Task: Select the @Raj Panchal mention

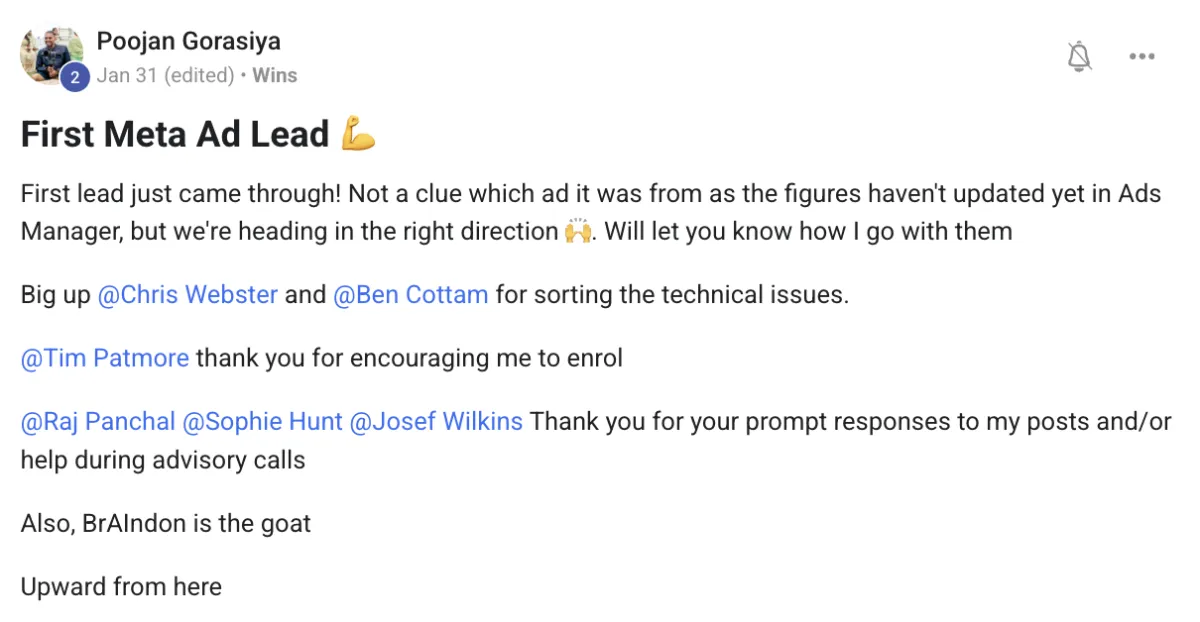Action: [97, 421]
